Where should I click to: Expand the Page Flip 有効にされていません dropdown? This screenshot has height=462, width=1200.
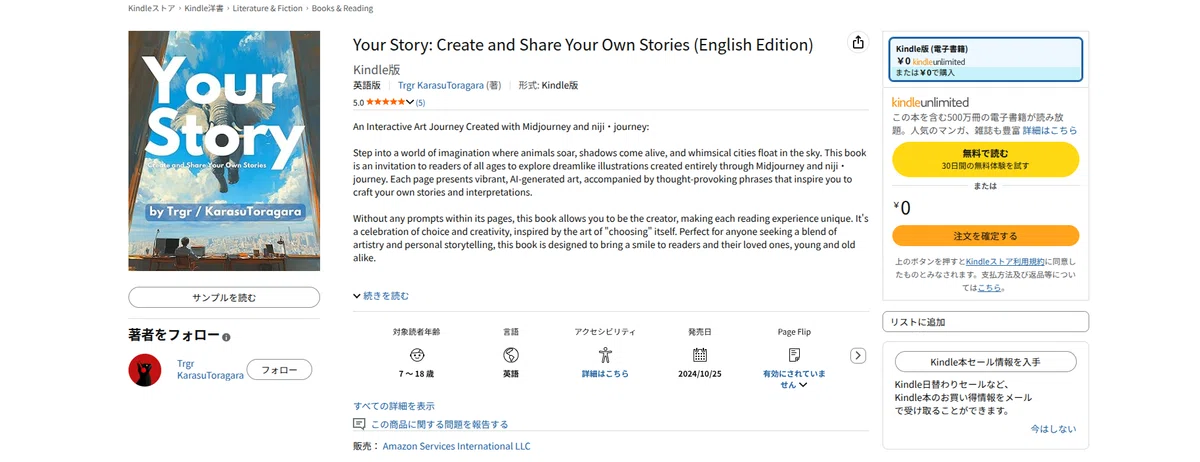(x=794, y=378)
